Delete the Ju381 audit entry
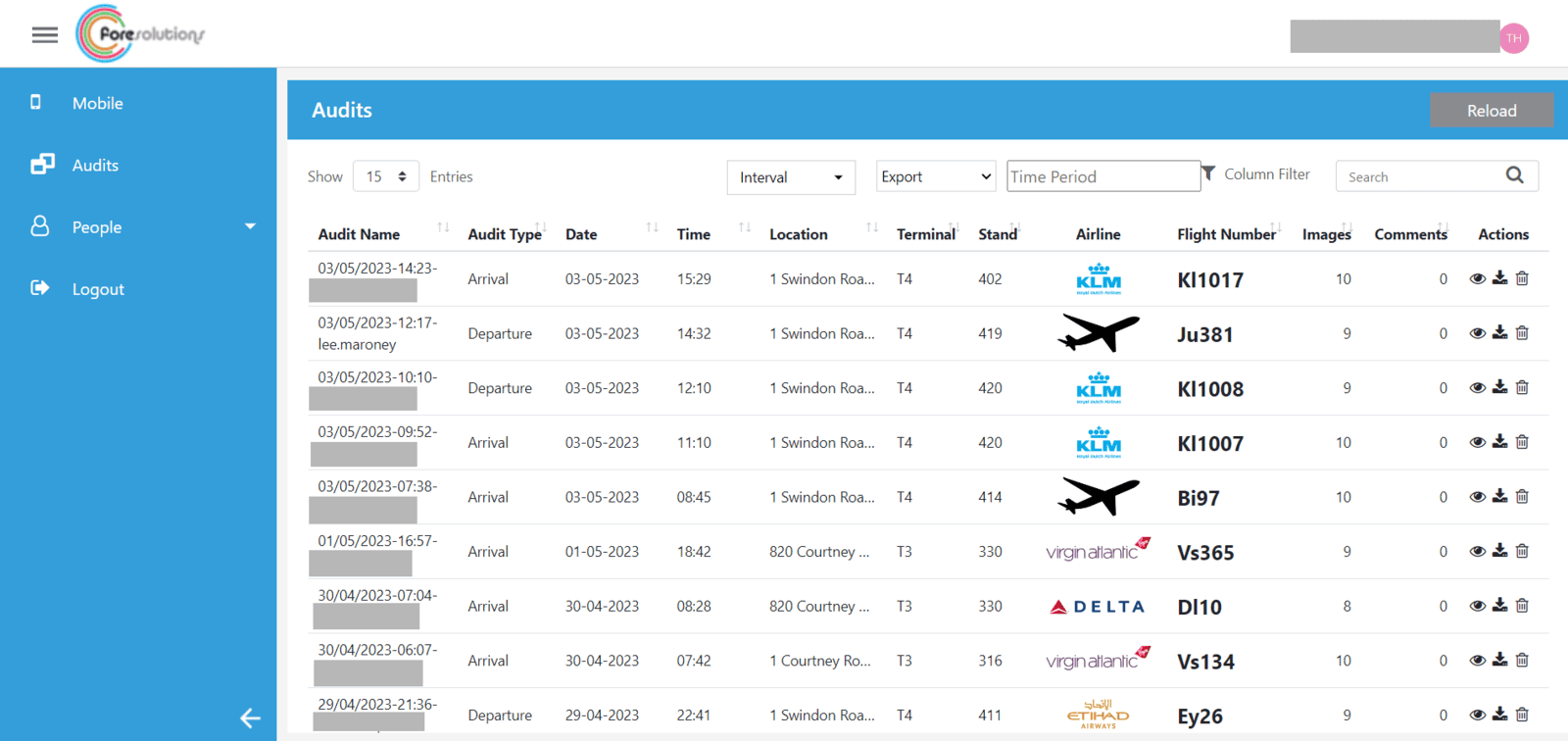 pos(1522,333)
